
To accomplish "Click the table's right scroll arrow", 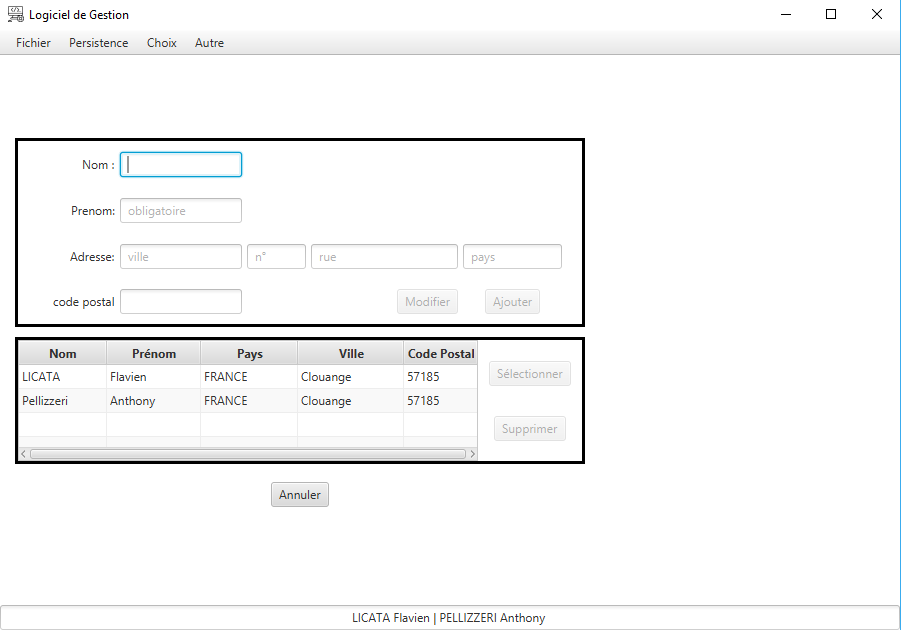I will 472,454.
